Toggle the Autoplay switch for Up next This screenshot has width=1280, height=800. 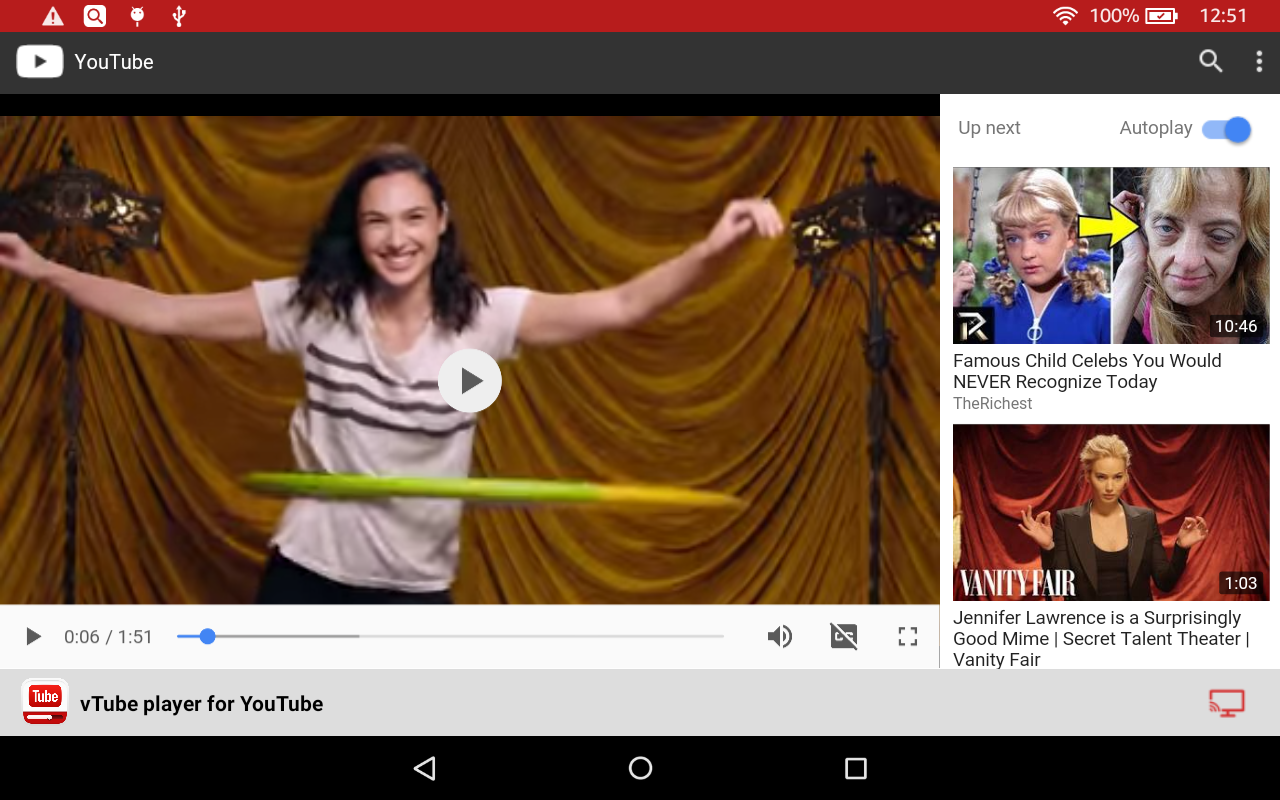[1225, 129]
